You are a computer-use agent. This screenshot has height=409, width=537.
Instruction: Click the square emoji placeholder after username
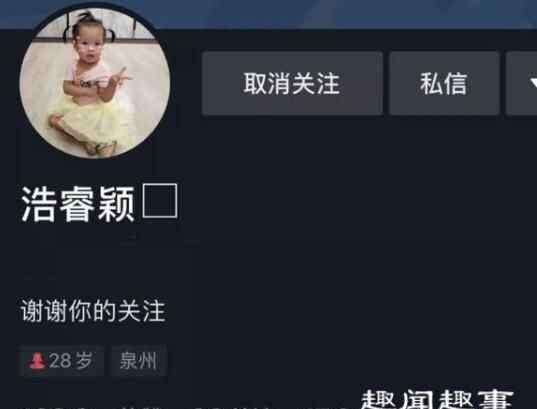[160, 201]
